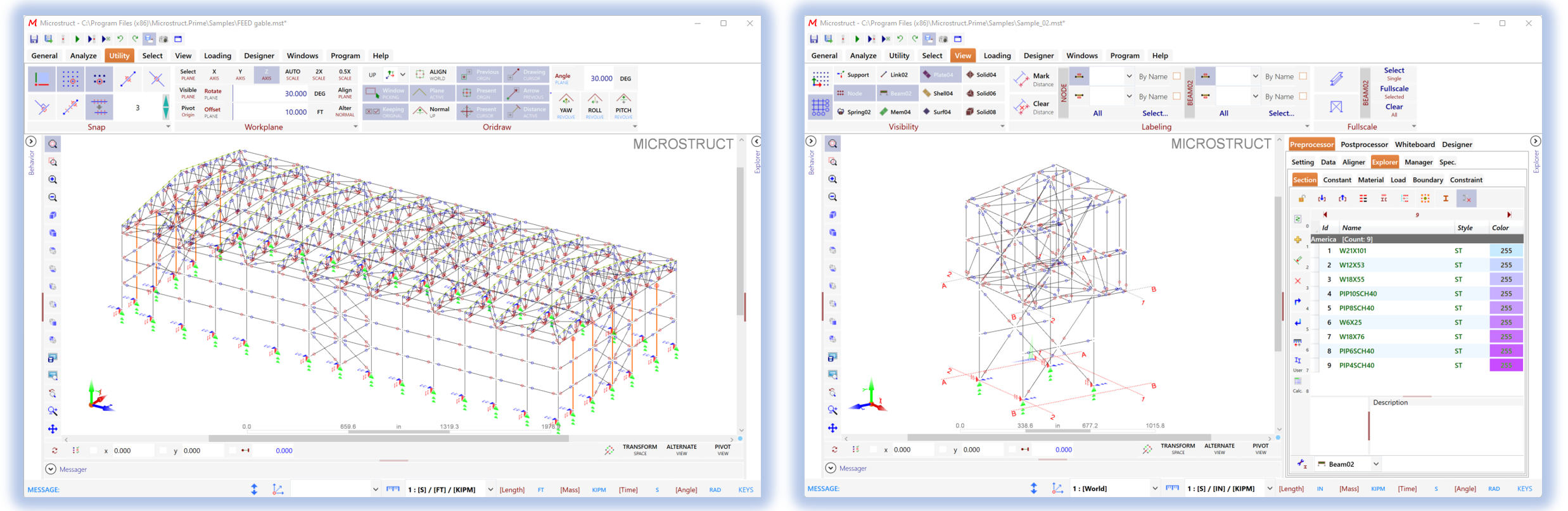Image resolution: width=1568 pixels, height=511 pixels.
Task: Click delete red X icon in Explorer sidebar
Action: [1297, 281]
